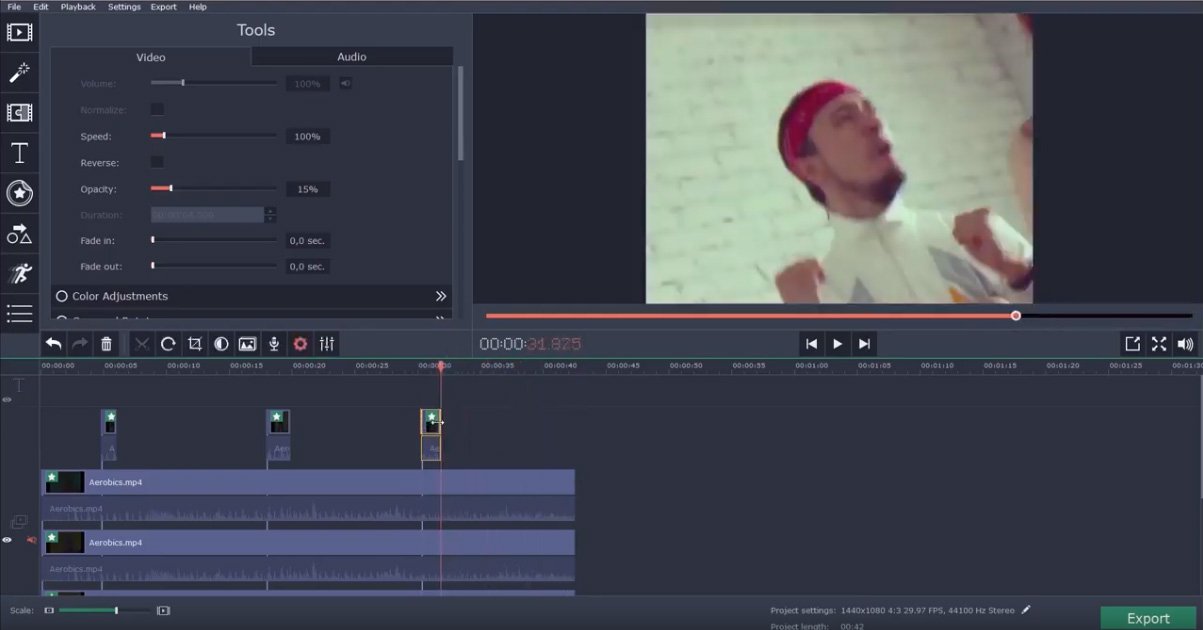Enable the Reverse checkbox
Viewport: 1203px width, 630px height.
pyautogui.click(x=157, y=162)
